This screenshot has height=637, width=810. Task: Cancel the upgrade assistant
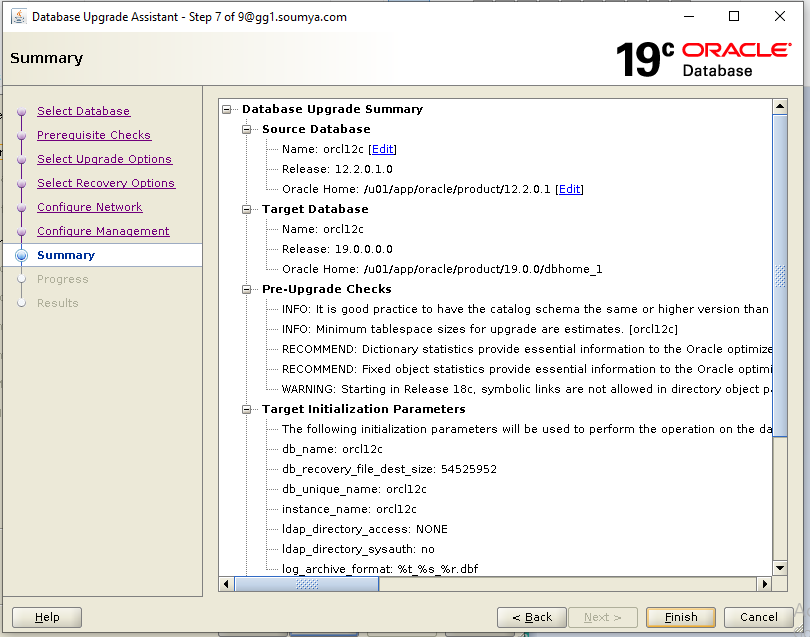pos(758,617)
